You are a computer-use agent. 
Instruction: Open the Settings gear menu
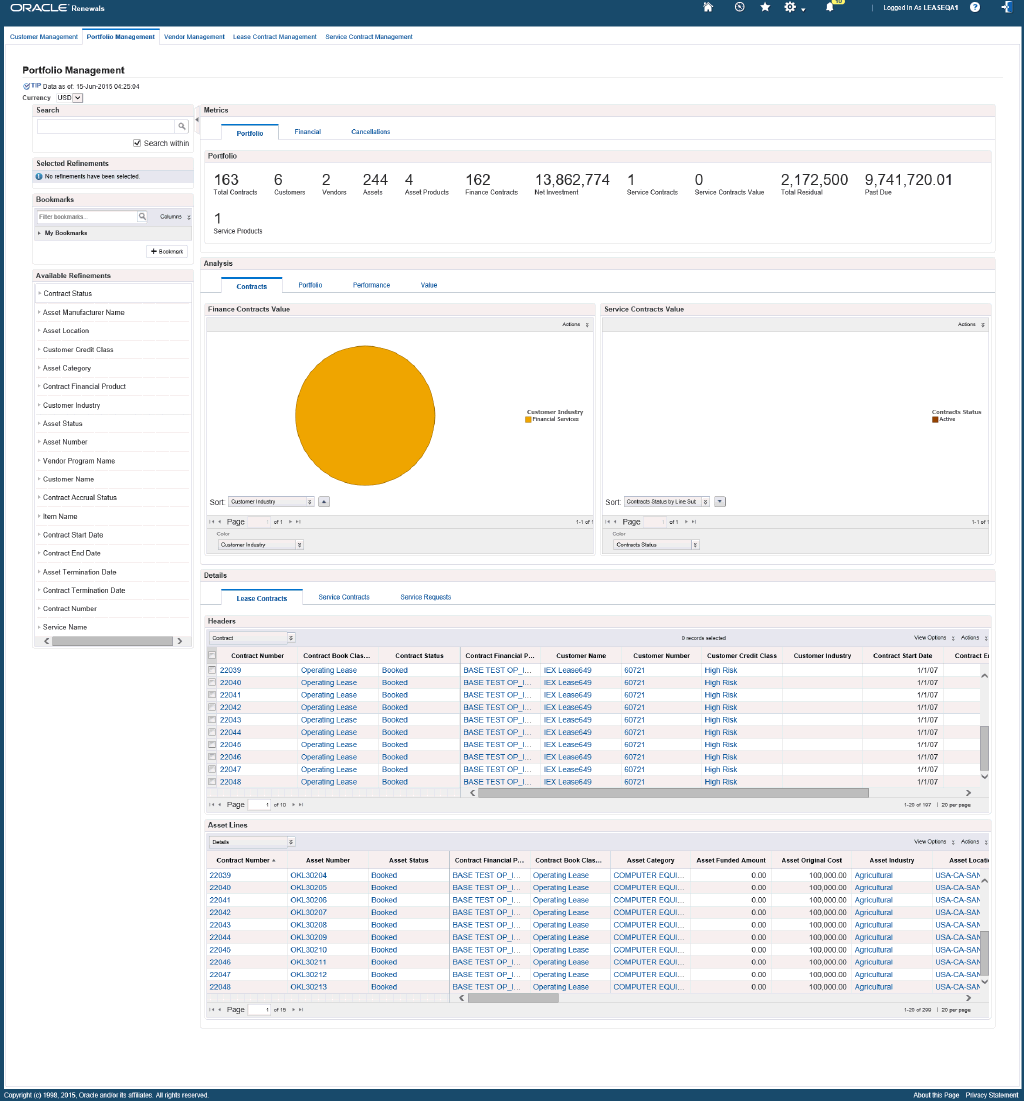[791, 7]
